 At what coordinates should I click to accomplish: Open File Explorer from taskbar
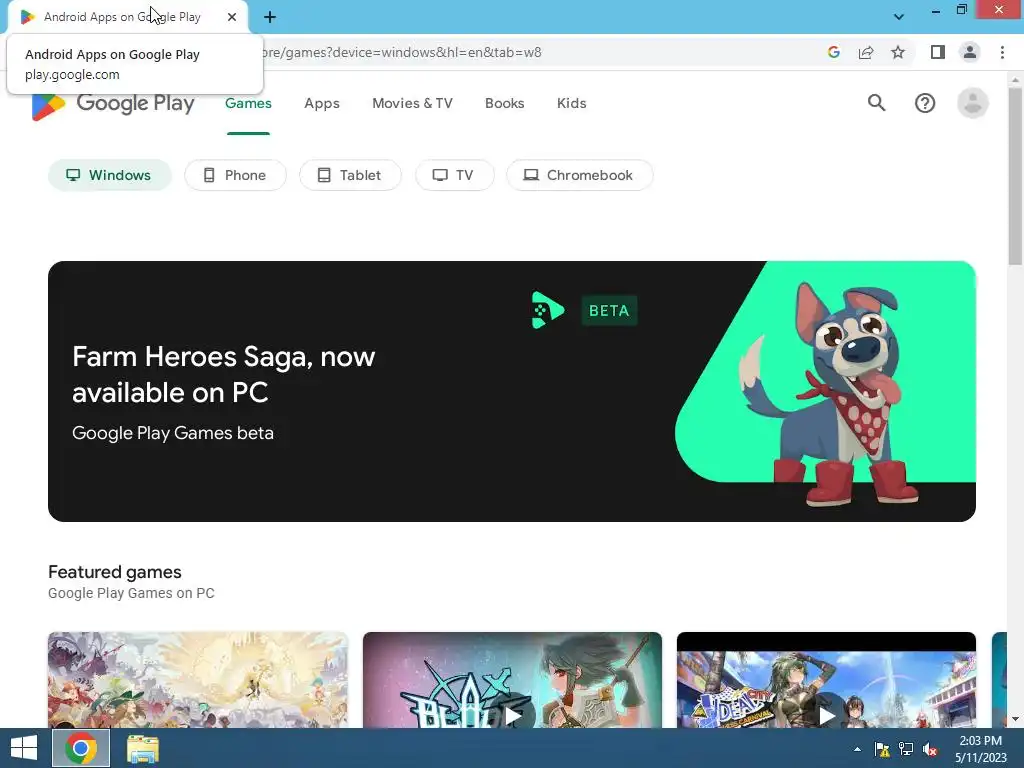coord(142,748)
